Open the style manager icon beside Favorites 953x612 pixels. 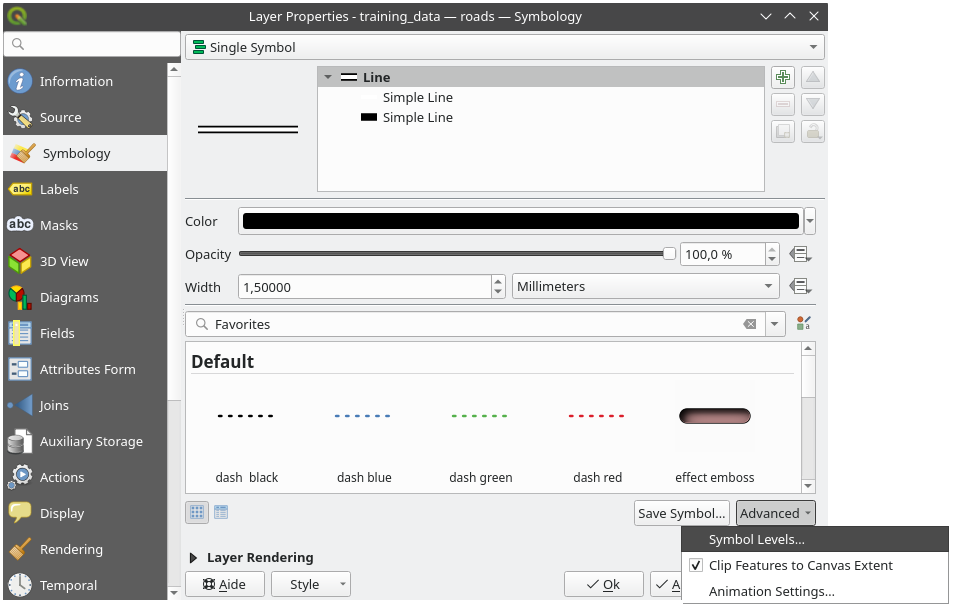pos(803,324)
